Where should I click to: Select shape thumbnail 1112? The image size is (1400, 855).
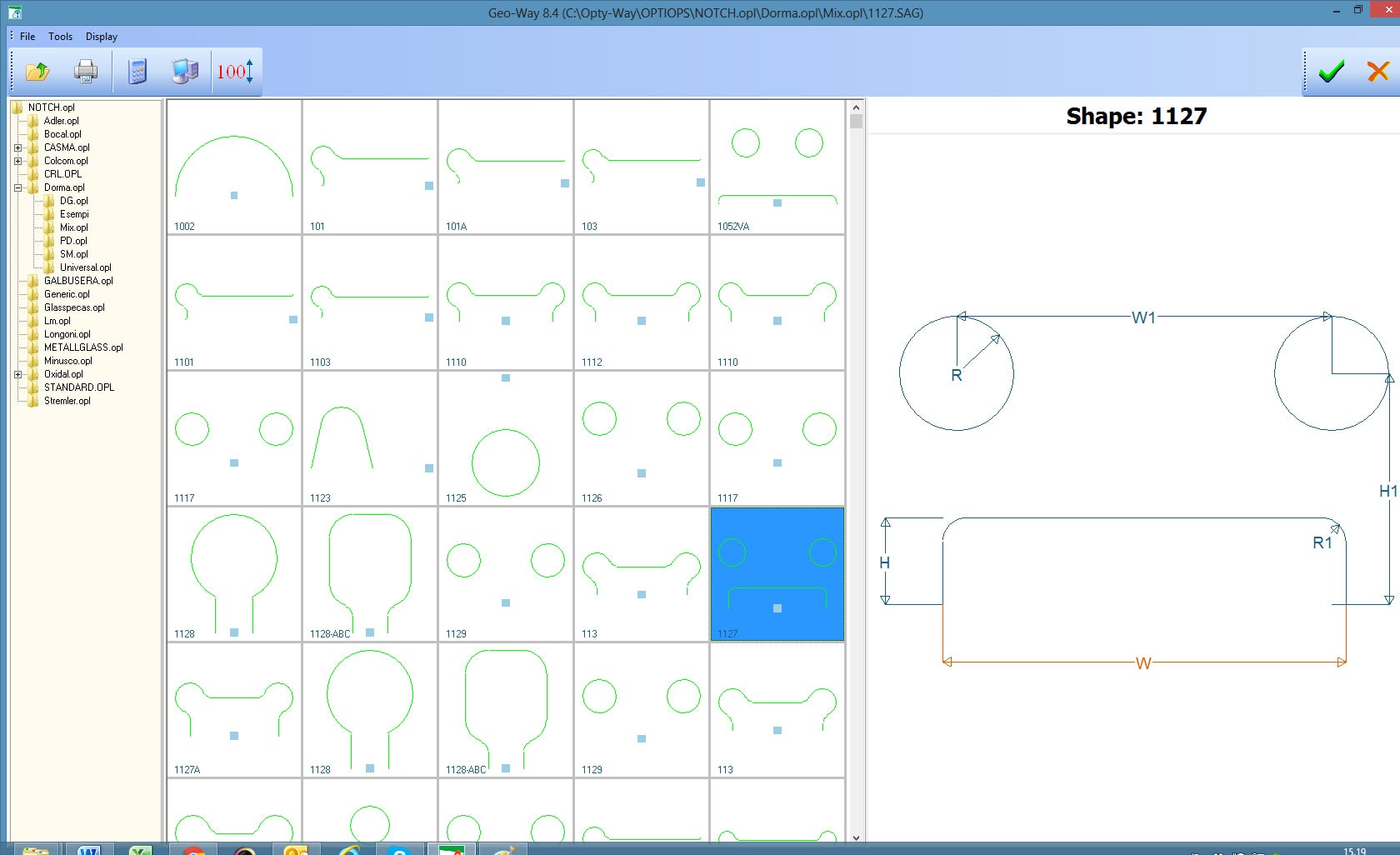[x=642, y=302]
